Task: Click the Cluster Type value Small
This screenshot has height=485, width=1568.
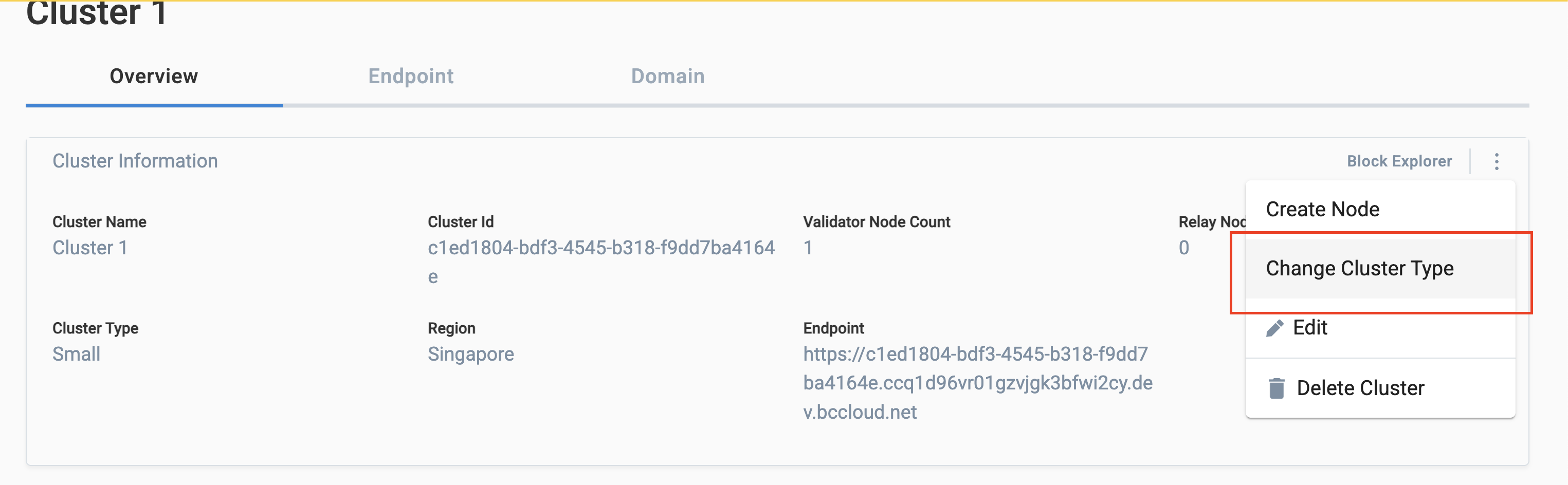Action: 76,354
